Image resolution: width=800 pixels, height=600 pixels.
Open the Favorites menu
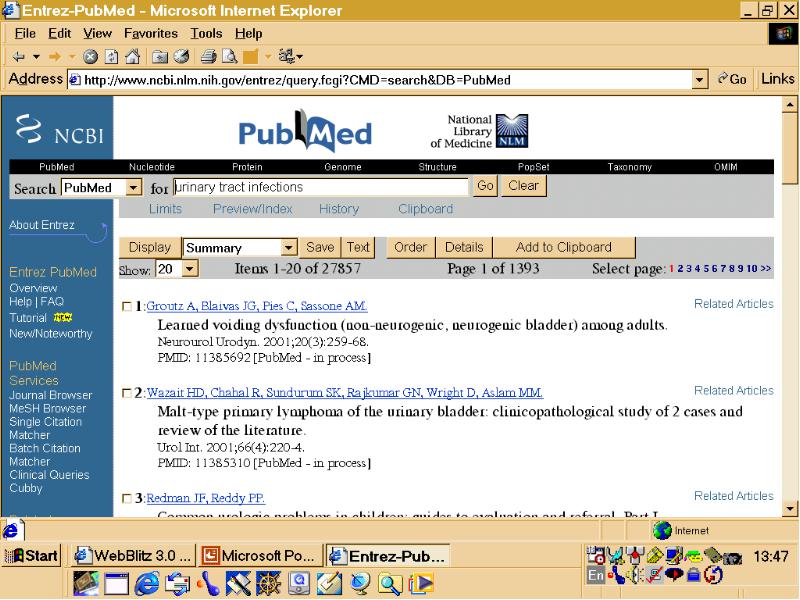point(151,34)
